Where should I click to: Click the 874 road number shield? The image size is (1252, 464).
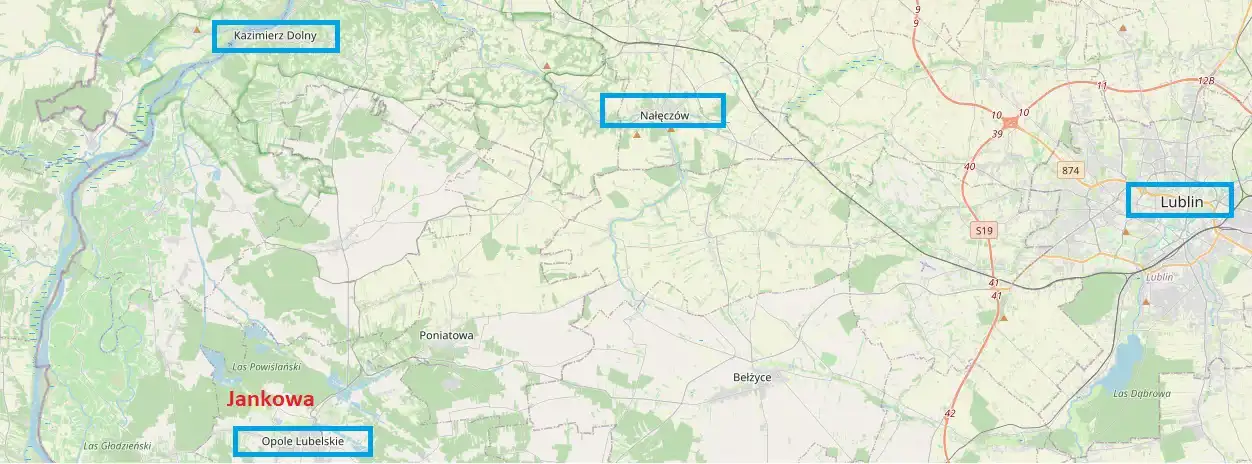[1071, 170]
